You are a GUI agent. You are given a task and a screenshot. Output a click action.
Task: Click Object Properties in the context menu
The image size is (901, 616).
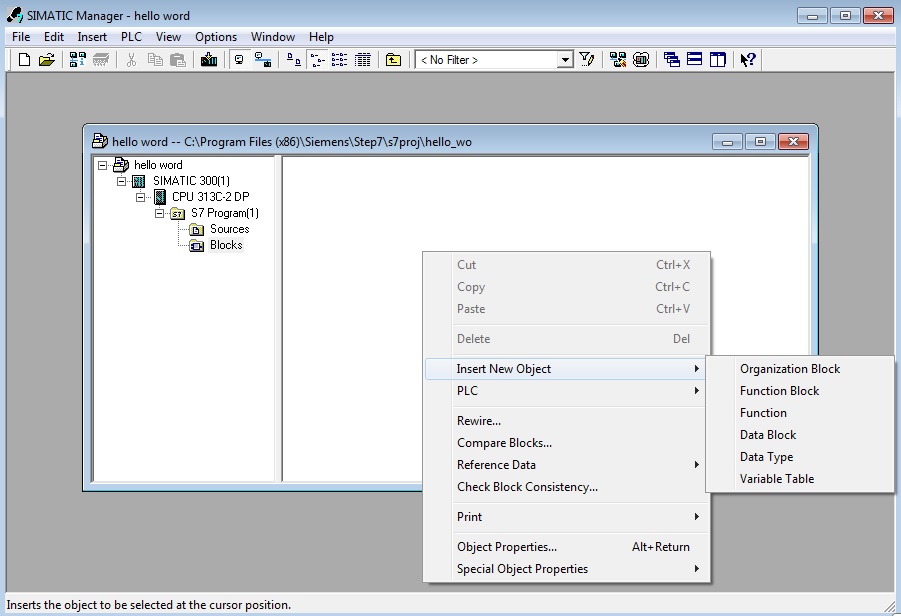click(506, 547)
